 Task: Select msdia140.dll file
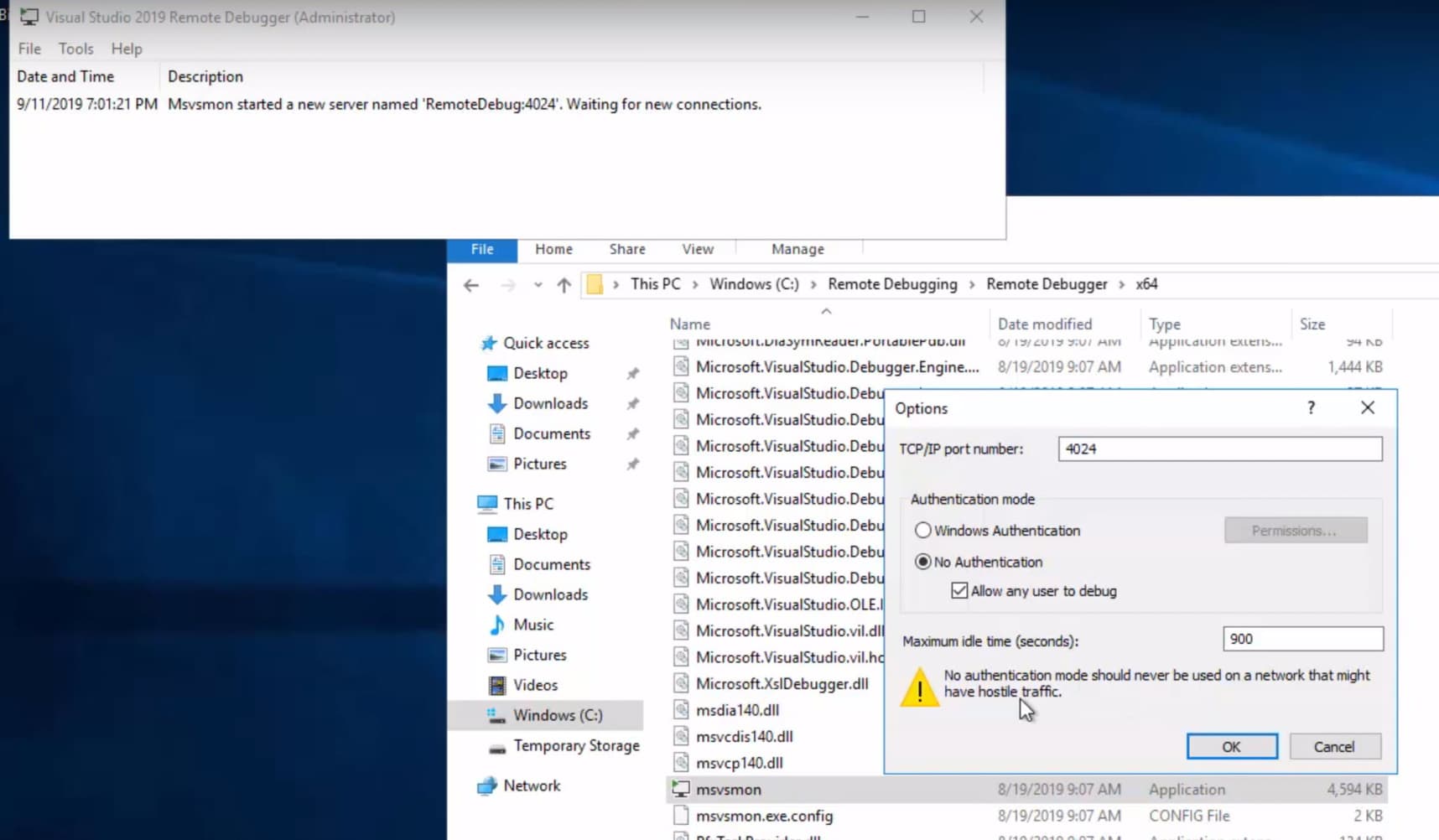point(737,710)
